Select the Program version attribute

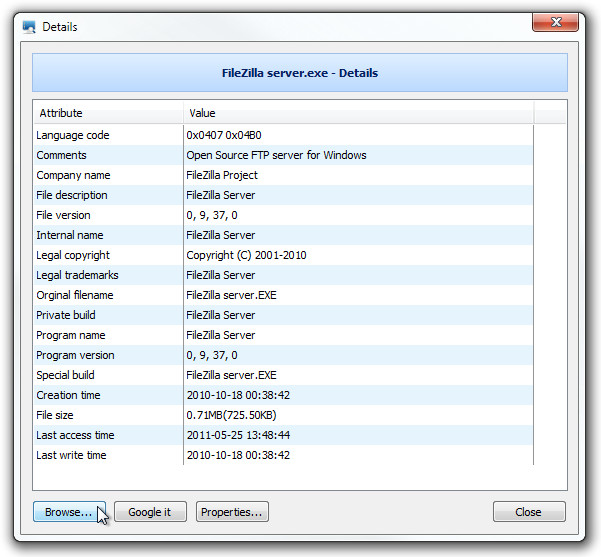pyautogui.click(x=75, y=355)
